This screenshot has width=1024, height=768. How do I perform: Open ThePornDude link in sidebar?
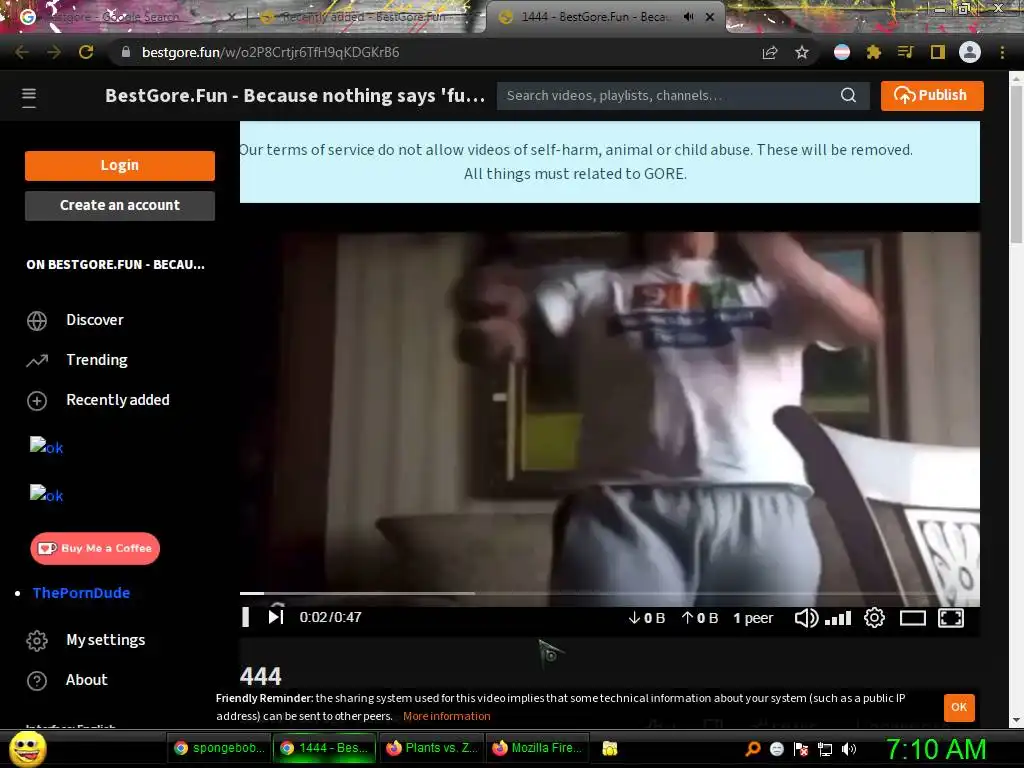tap(81, 592)
